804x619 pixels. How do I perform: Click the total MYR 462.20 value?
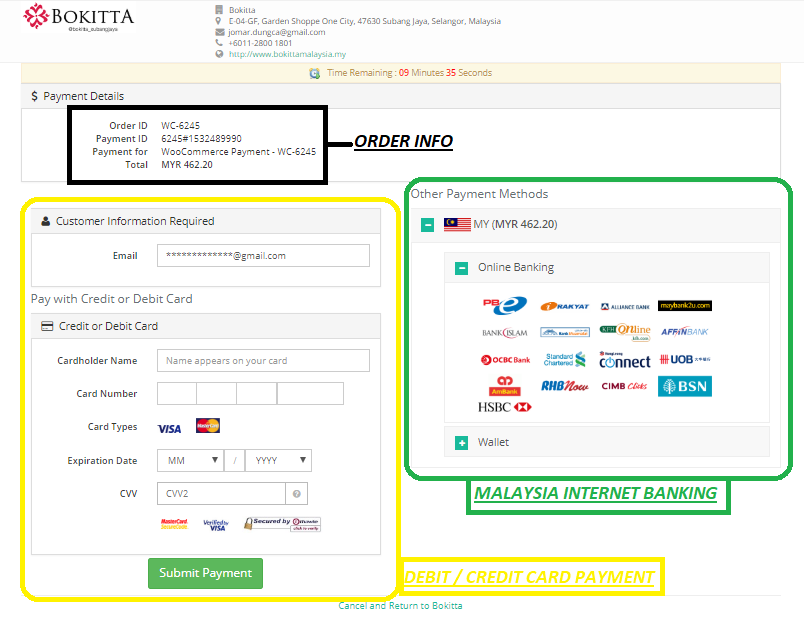(187, 165)
